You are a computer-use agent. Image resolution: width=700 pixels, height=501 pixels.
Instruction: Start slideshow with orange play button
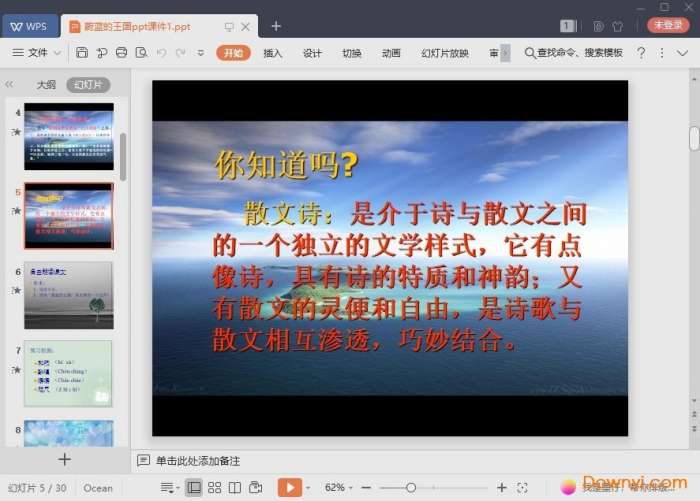pyautogui.click(x=290, y=487)
